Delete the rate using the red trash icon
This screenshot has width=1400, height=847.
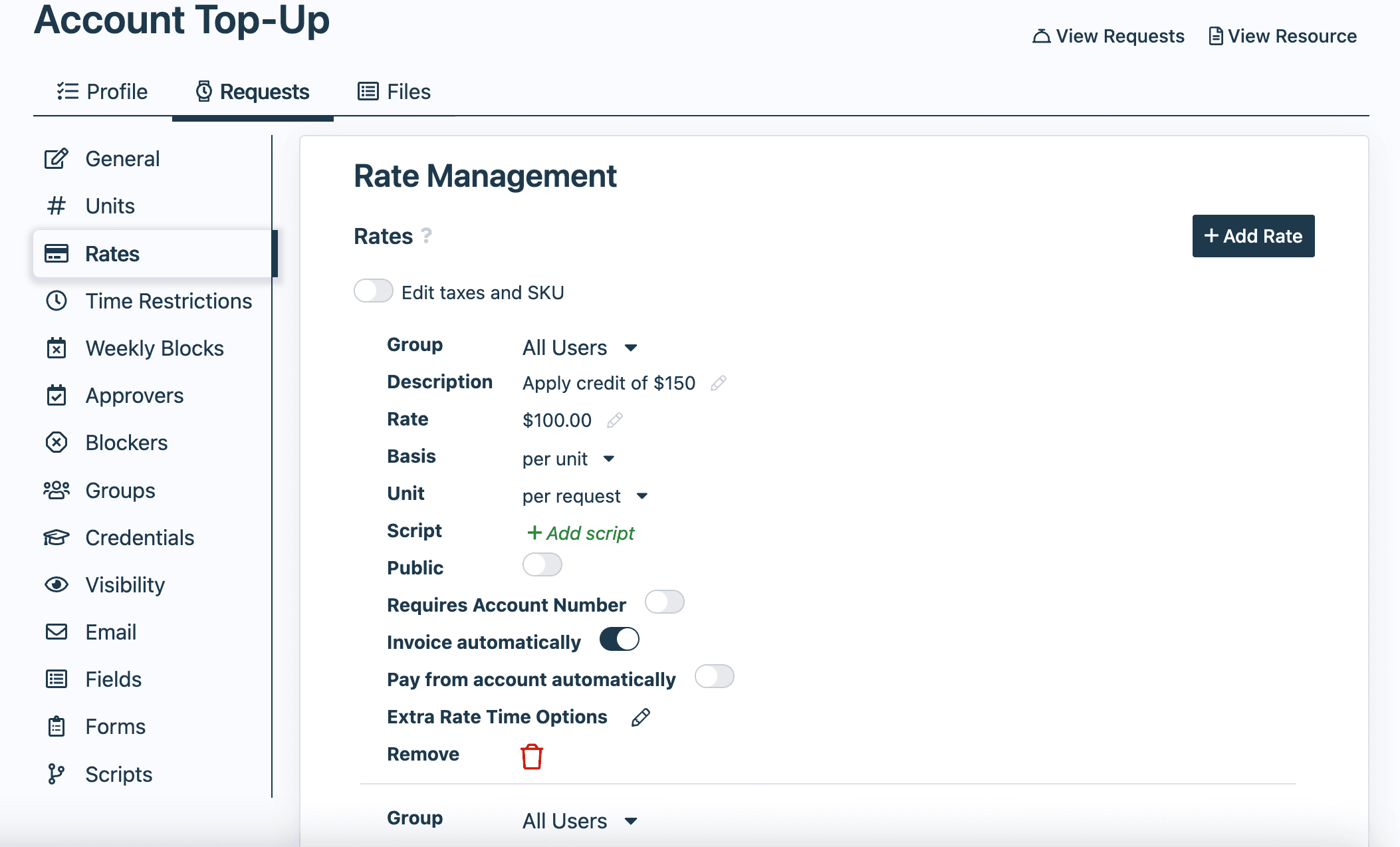(x=531, y=756)
